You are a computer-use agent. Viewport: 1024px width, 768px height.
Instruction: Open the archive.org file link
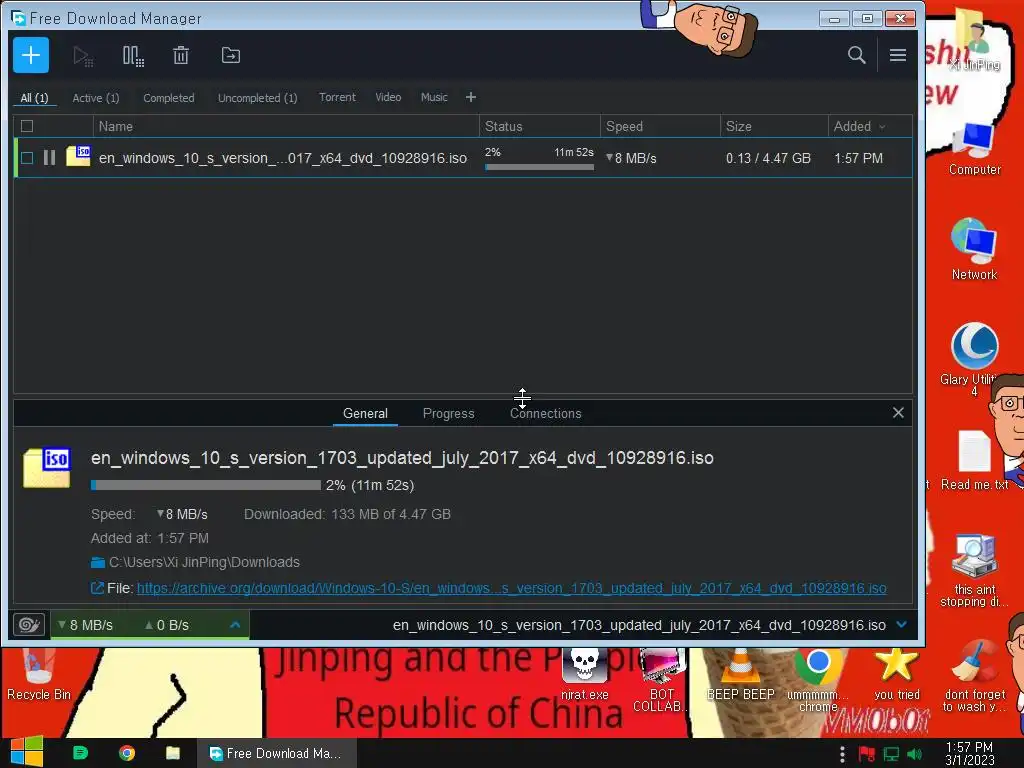(x=511, y=588)
